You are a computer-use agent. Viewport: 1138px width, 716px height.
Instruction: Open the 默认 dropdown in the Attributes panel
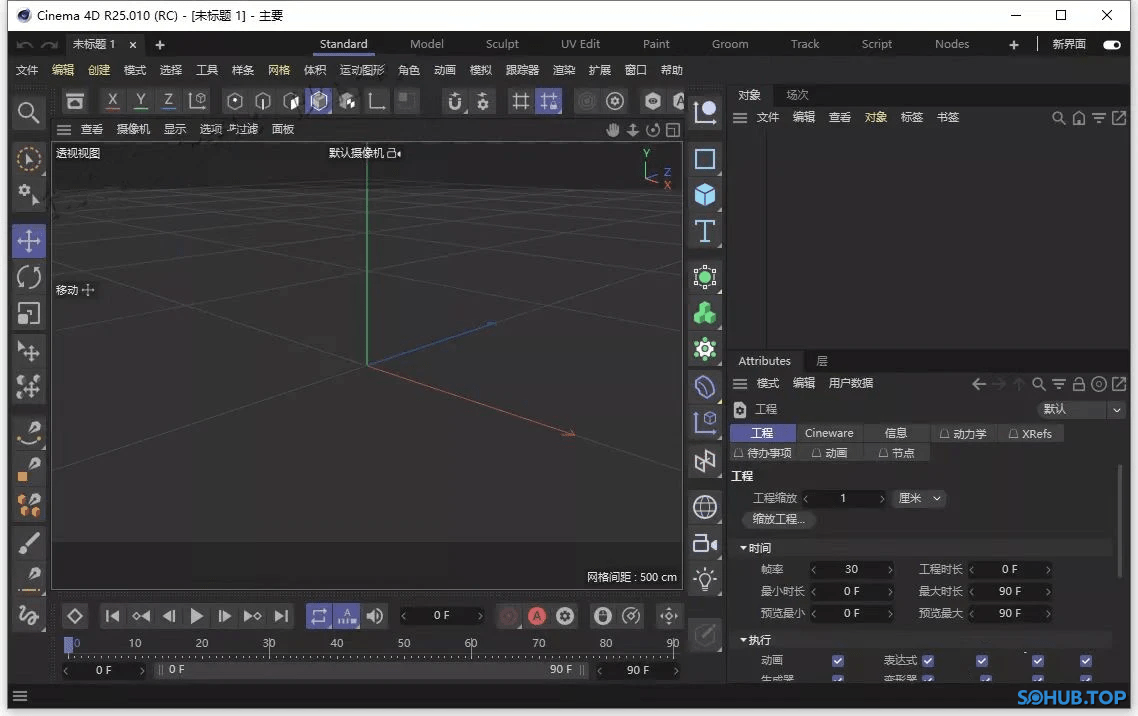tap(1080, 409)
